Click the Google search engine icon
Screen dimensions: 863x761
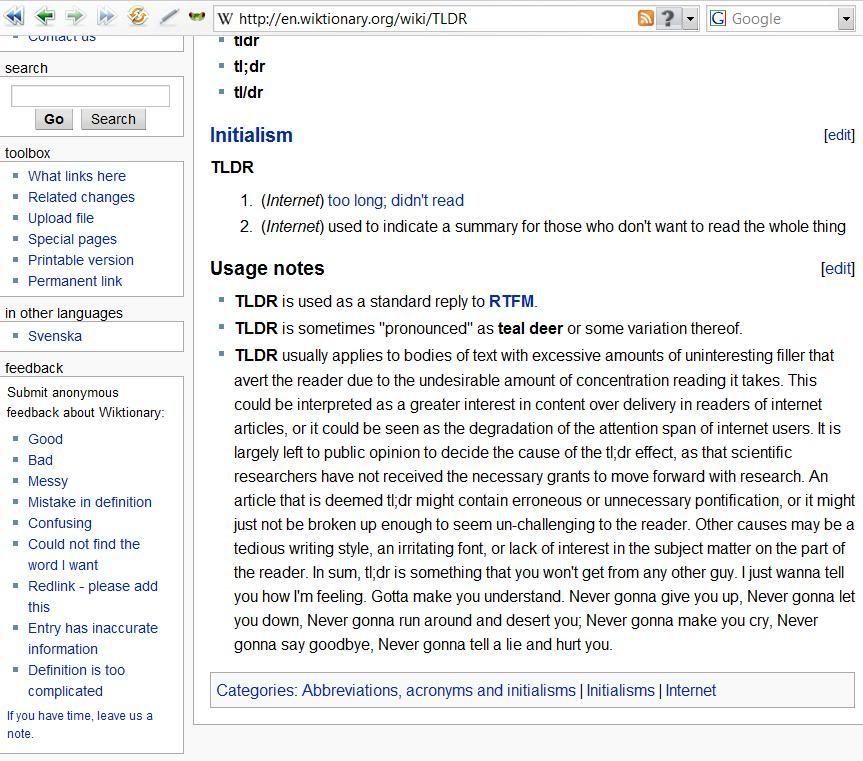click(718, 18)
